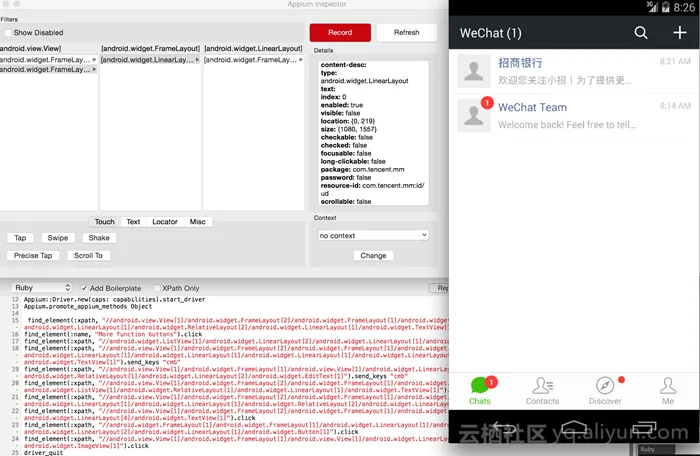
Task: Open the 招商银行 chat conversation
Action: [574, 71]
